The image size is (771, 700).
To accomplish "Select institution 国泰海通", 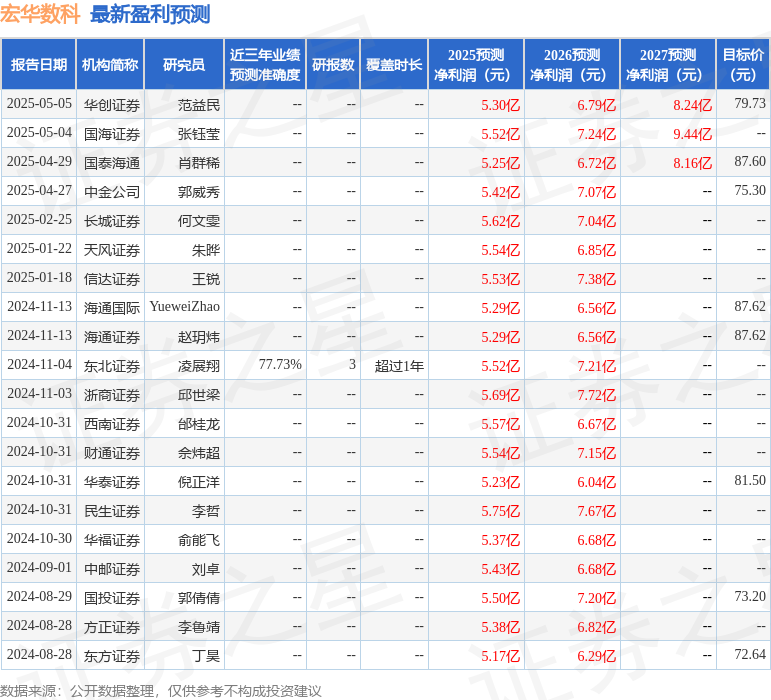I will pos(112,163).
